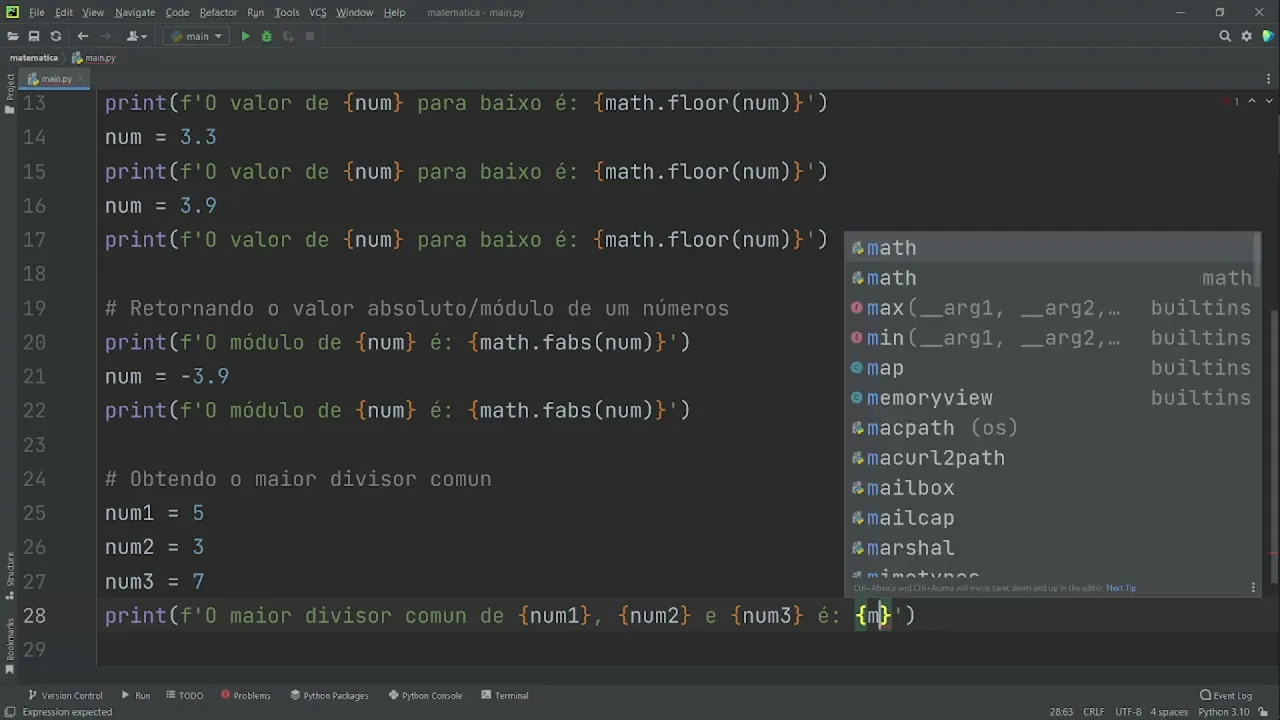1280x720 pixels.
Task: Start debugging with the green bug icon
Action: (267, 36)
